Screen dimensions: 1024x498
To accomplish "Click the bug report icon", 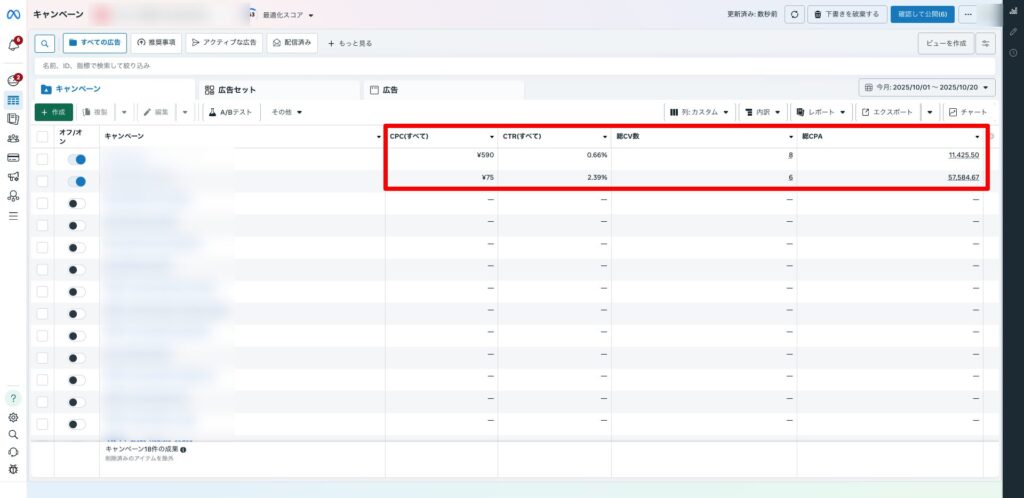I will click(x=13, y=468).
